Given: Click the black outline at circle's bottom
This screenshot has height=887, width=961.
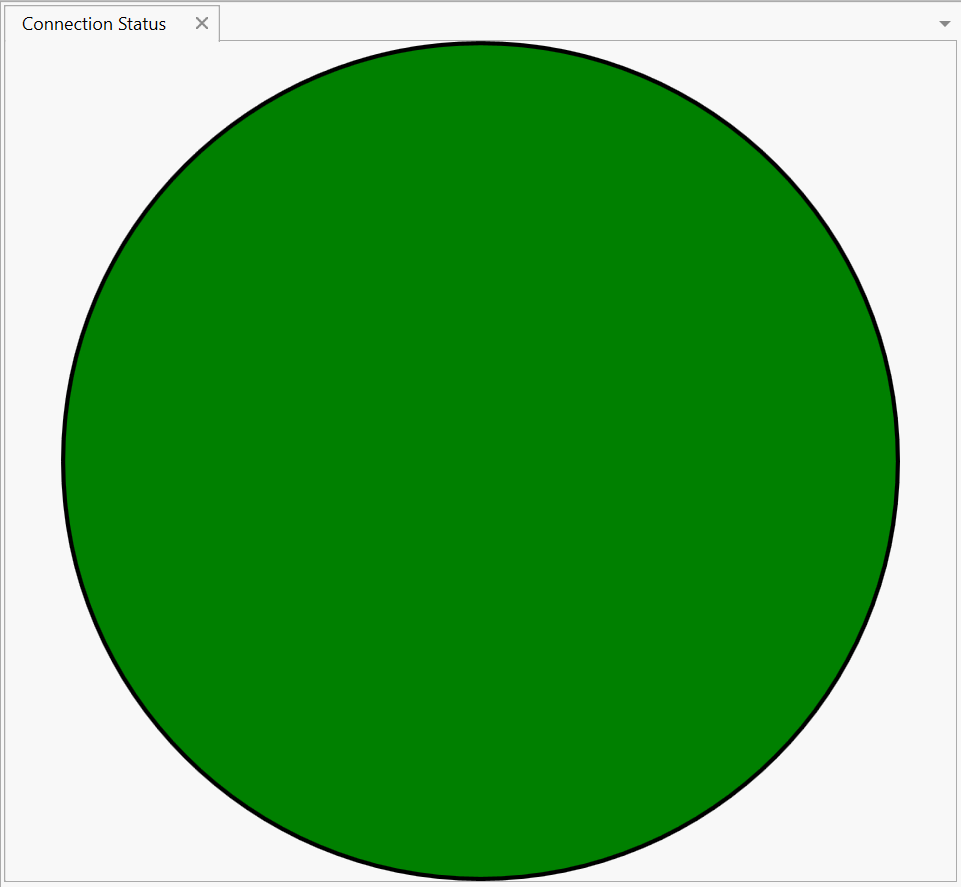Looking at the screenshot, I should tap(480, 878).
